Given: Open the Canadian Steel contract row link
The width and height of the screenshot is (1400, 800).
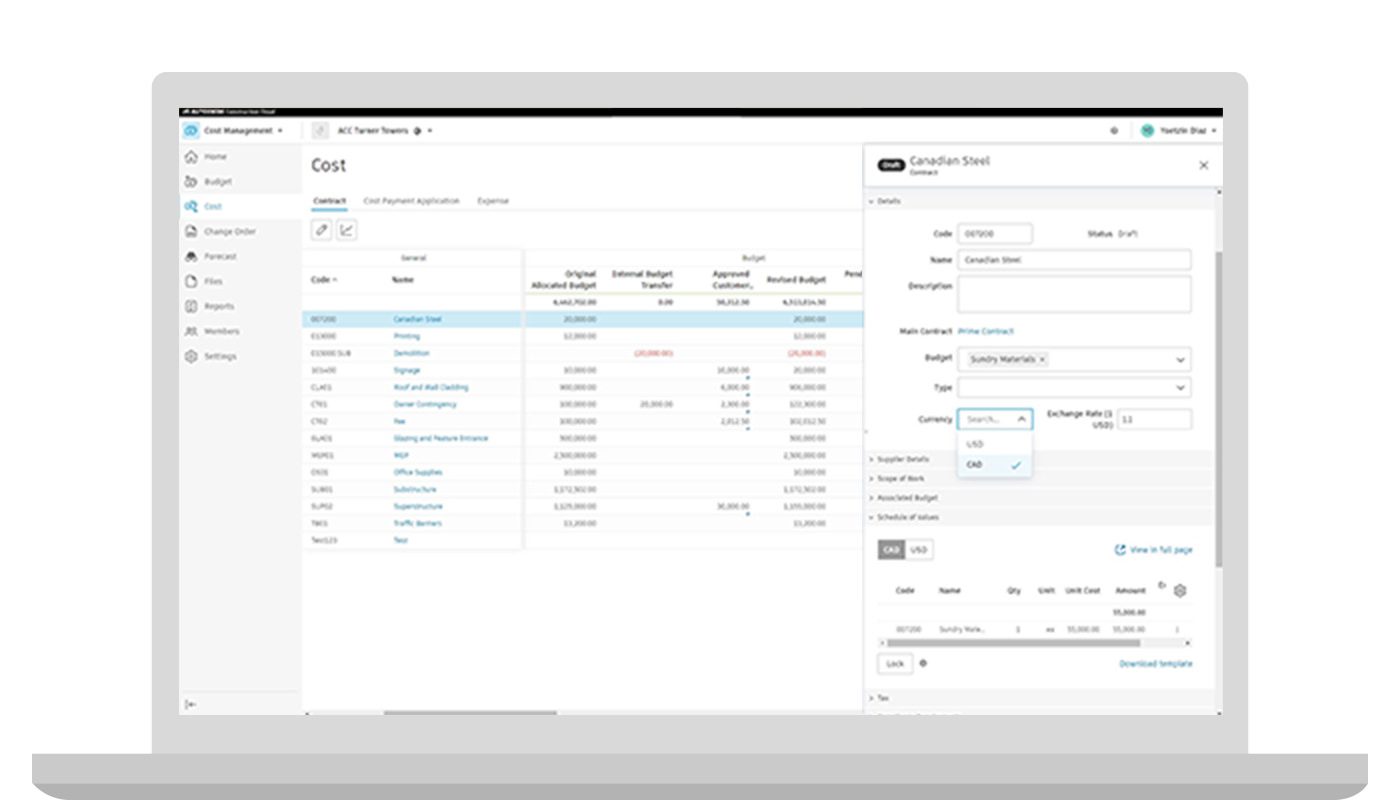Looking at the screenshot, I should pyautogui.click(x=417, y=320).
